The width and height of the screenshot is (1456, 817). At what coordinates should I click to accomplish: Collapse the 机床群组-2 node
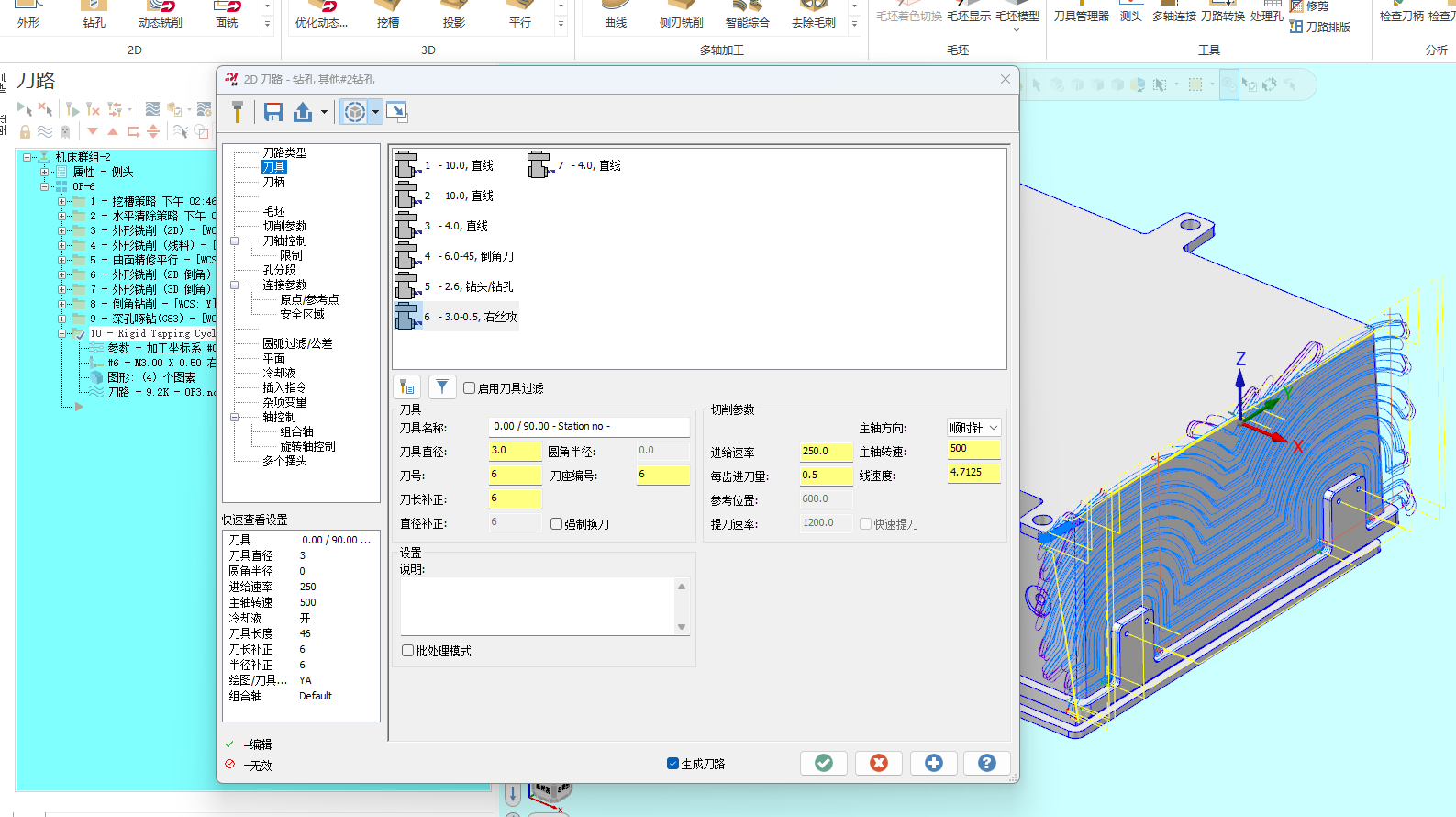28,157
